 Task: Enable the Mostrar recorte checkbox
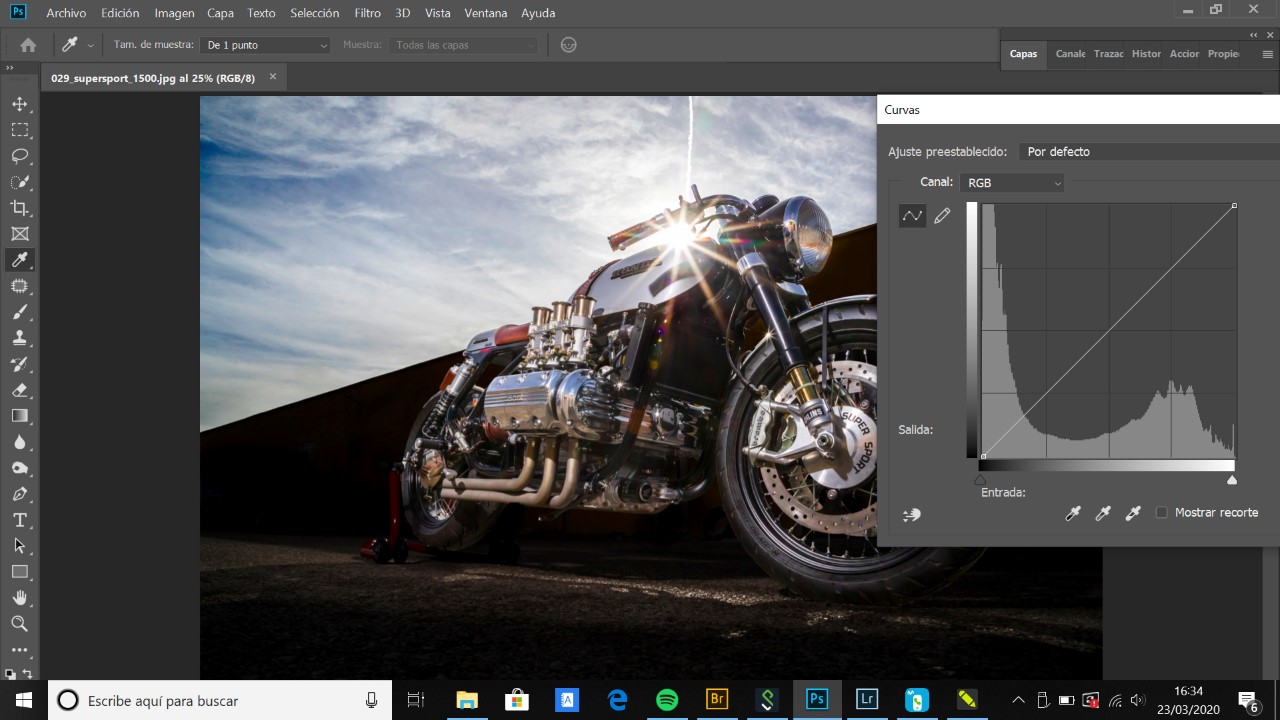coord(1161,513)
